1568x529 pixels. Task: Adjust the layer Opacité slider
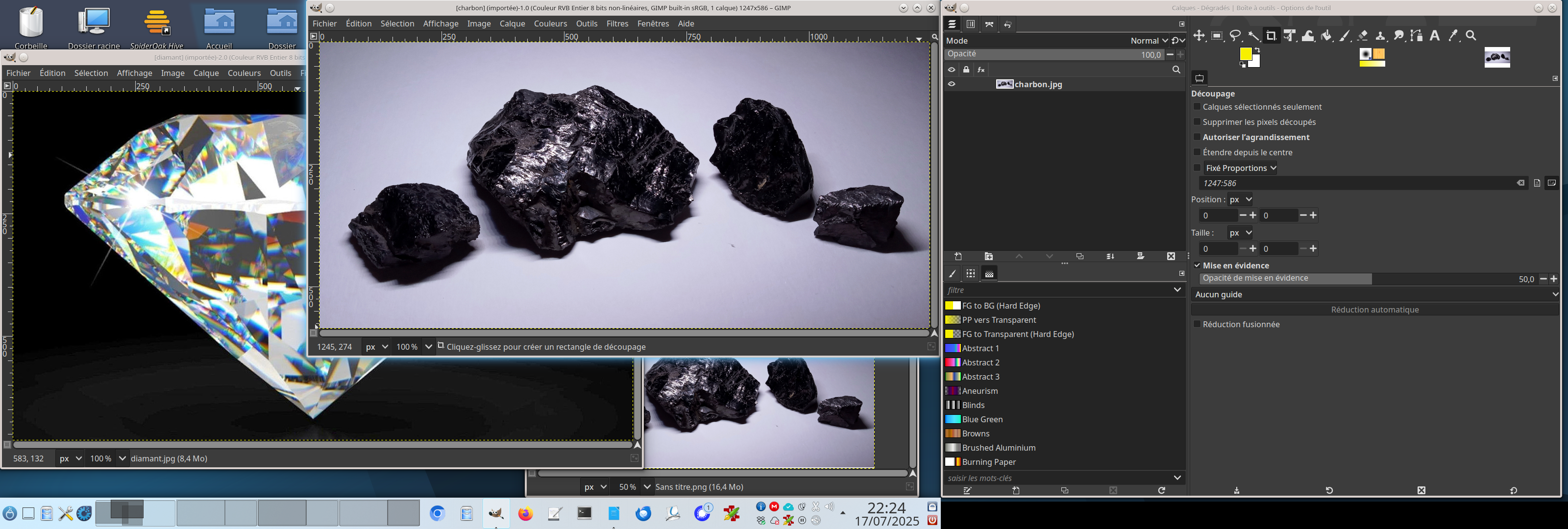click(x=1054, y=54)
